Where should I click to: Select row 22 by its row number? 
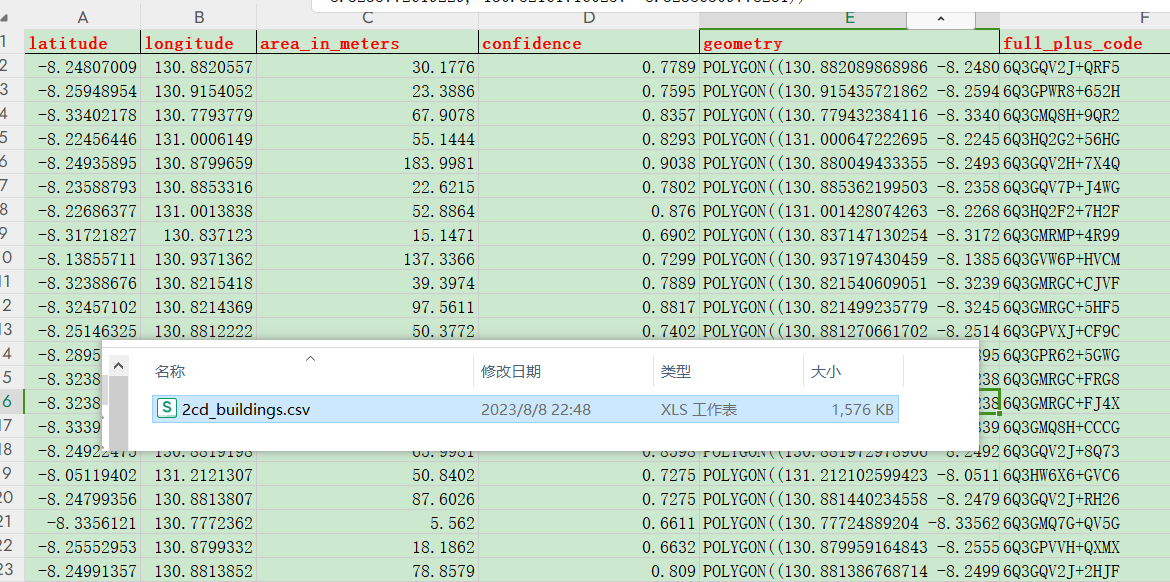click(x=8, y=545)
